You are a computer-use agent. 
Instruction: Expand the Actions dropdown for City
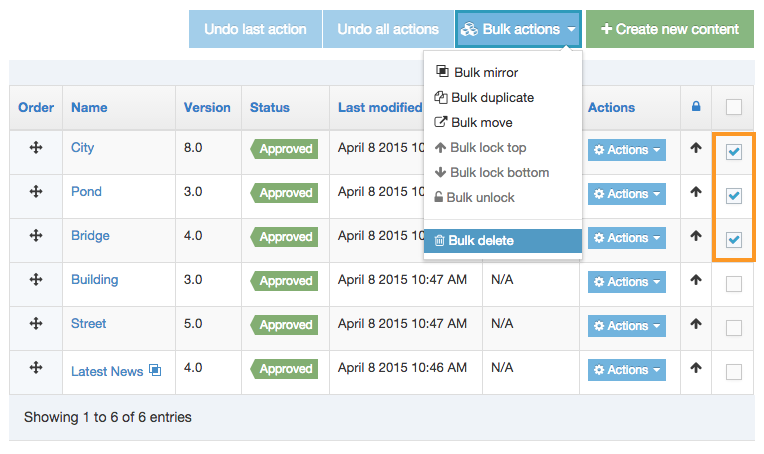pyautogui.click(x=627, y=150)
